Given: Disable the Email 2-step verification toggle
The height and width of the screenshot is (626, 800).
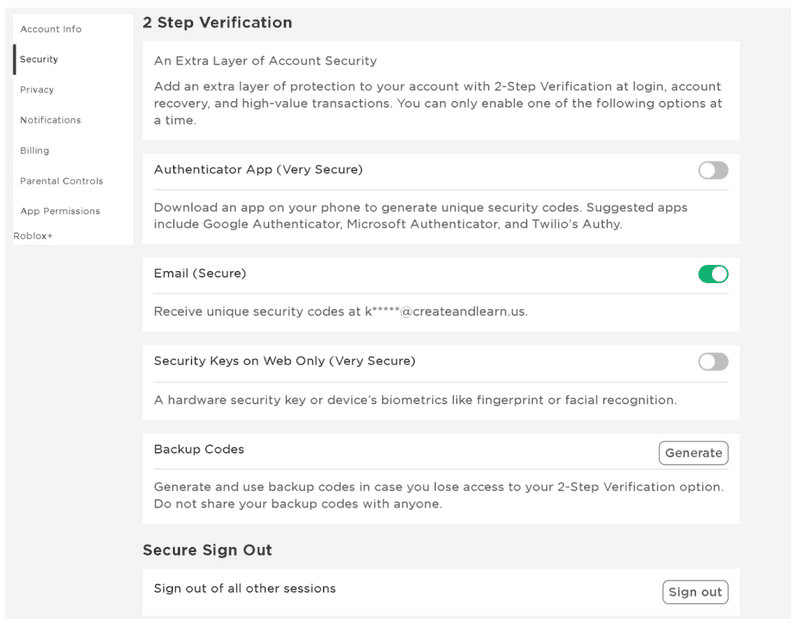Looking at the screenshot, I should click(713, 274).
